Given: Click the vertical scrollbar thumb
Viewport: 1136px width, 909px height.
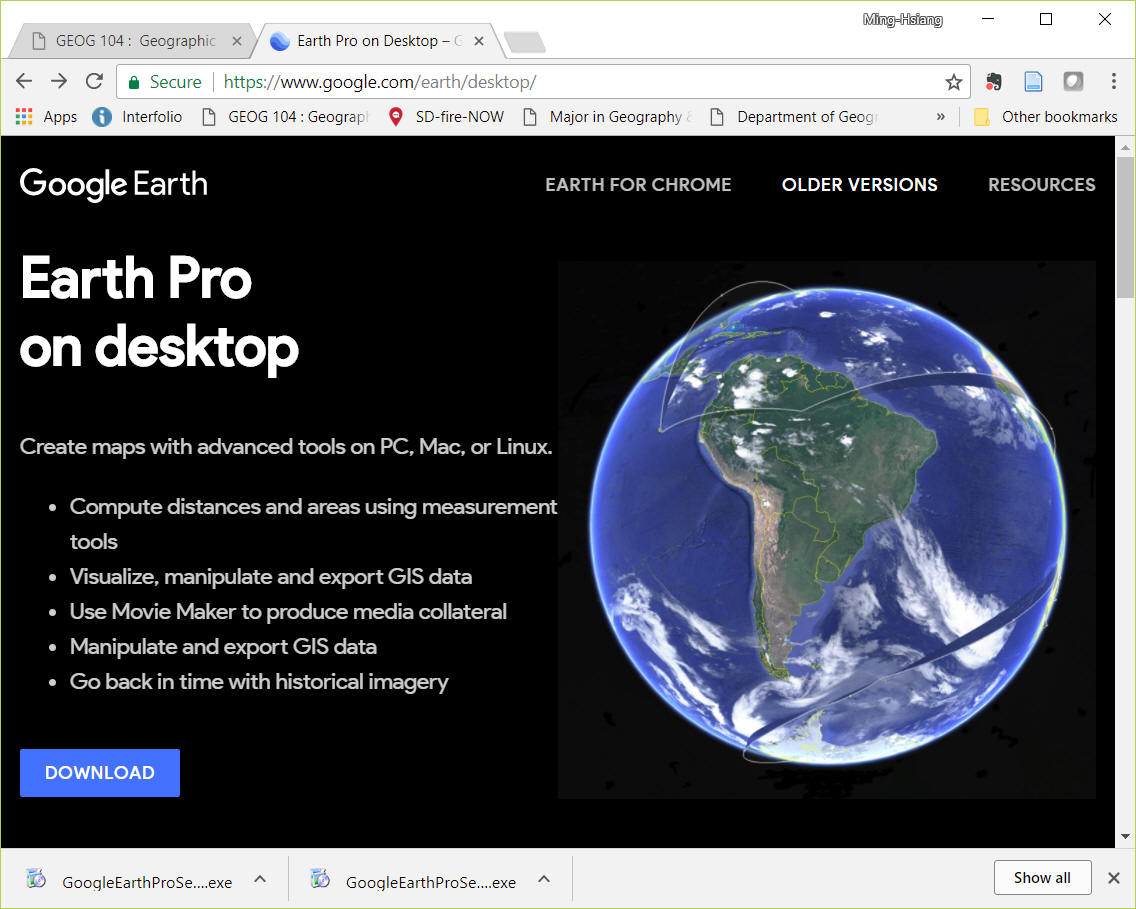Looking at the screenshot, I should (1125, 227).
